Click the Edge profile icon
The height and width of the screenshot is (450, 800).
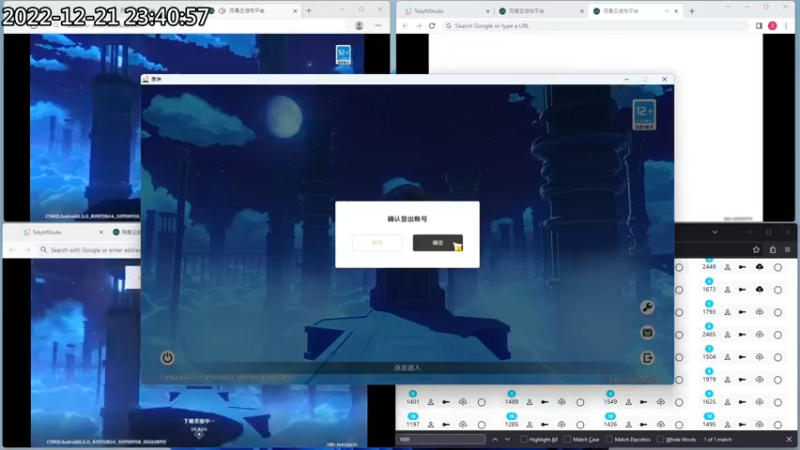359,26
